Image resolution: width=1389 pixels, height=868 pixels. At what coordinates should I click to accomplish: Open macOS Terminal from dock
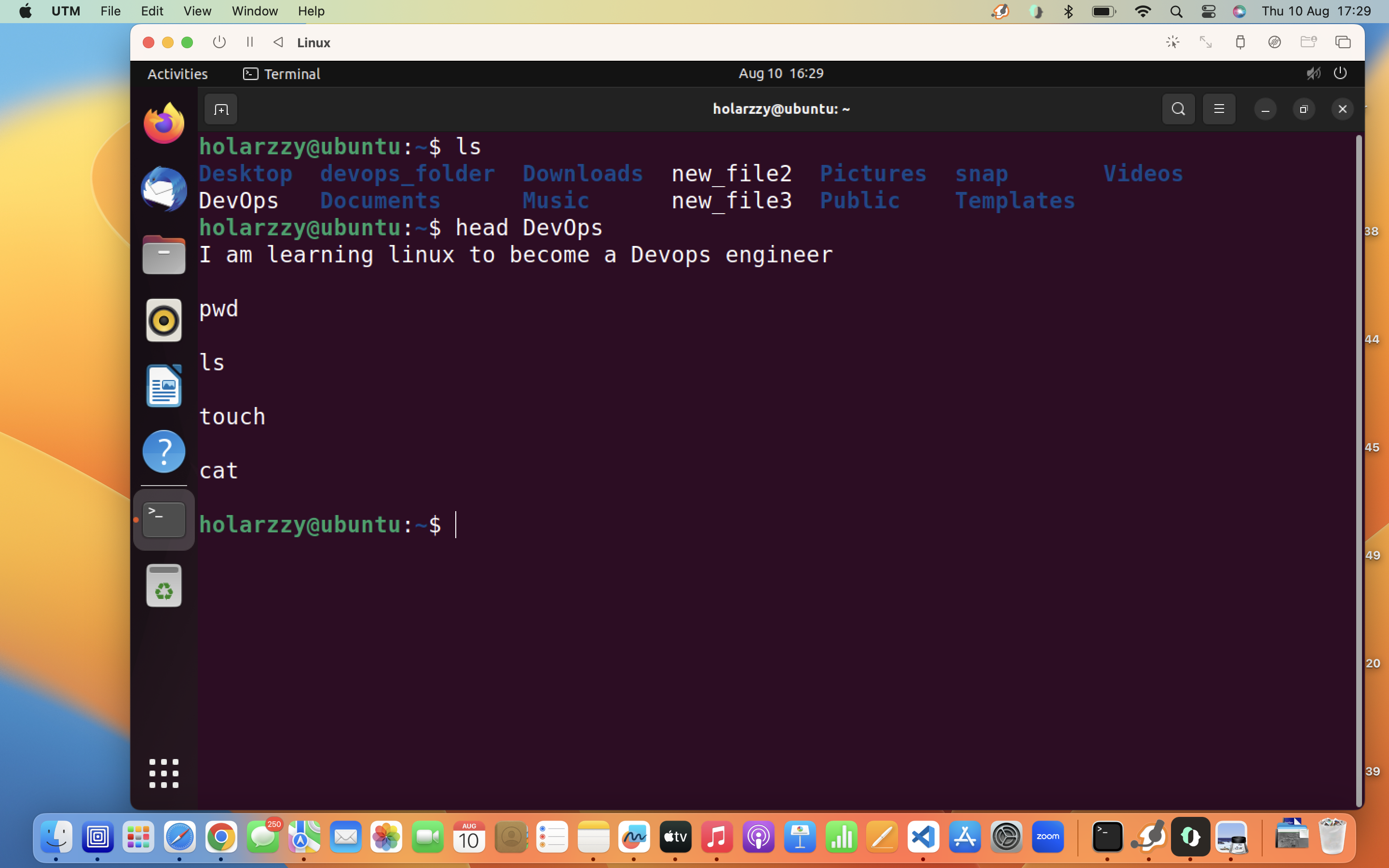(1107, 837)
